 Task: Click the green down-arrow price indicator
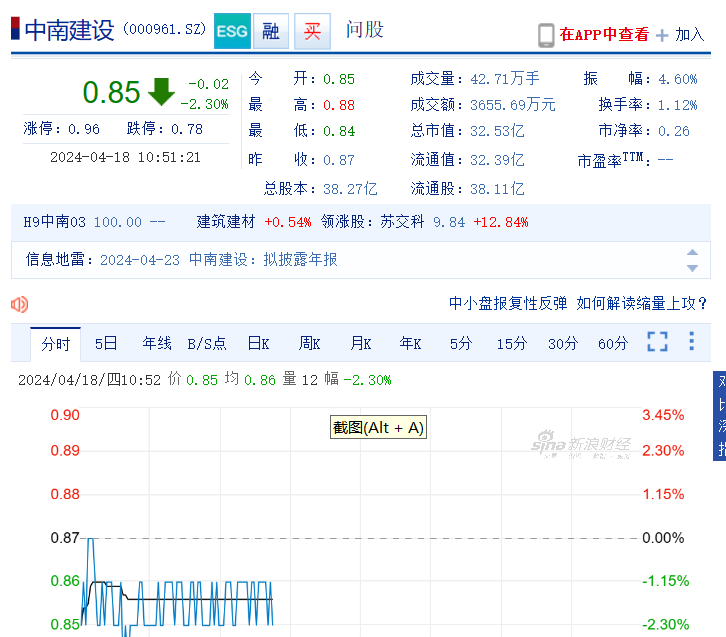[161, 92]
